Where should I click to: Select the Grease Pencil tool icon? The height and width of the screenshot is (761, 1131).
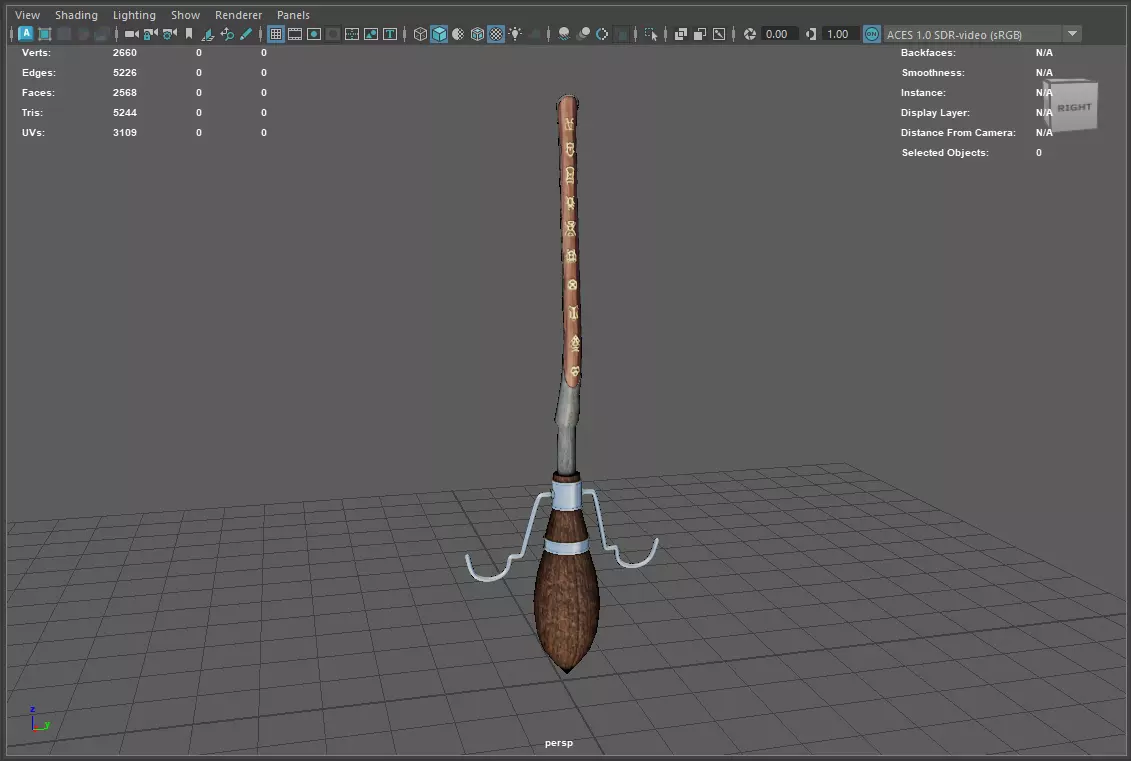click(246, 34)
